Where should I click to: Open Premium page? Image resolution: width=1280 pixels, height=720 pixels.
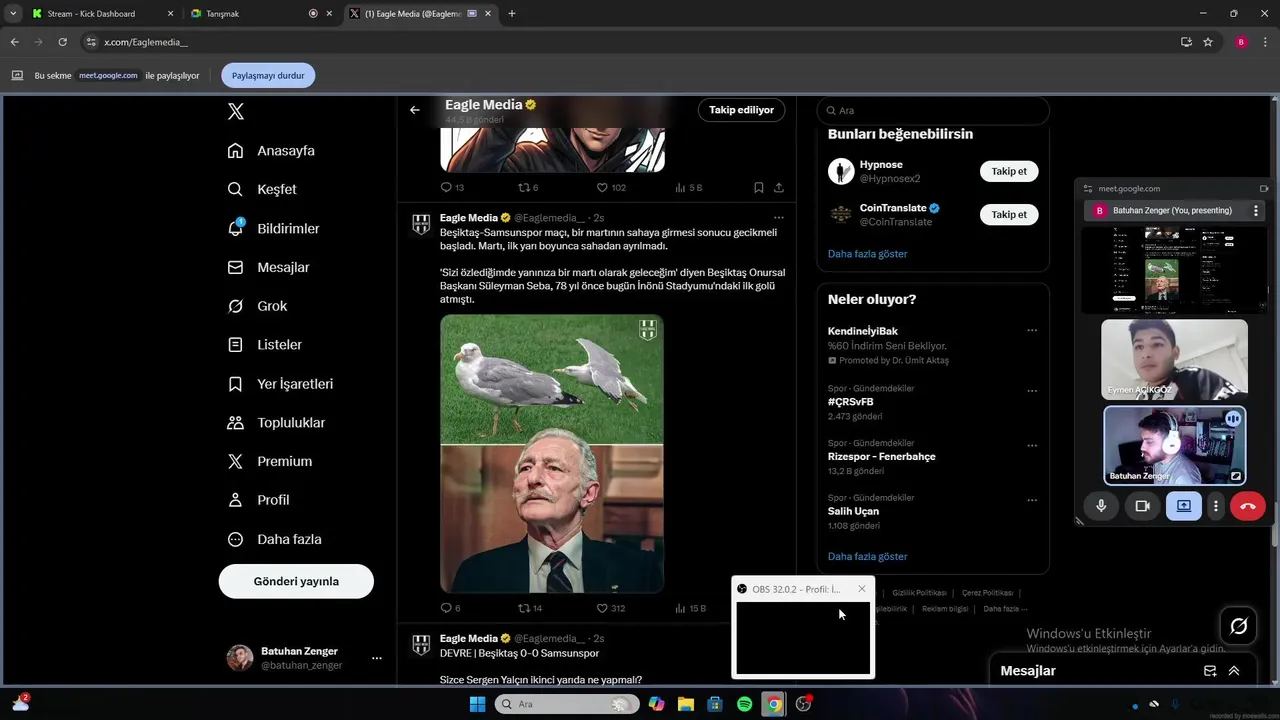pos(270,461)
